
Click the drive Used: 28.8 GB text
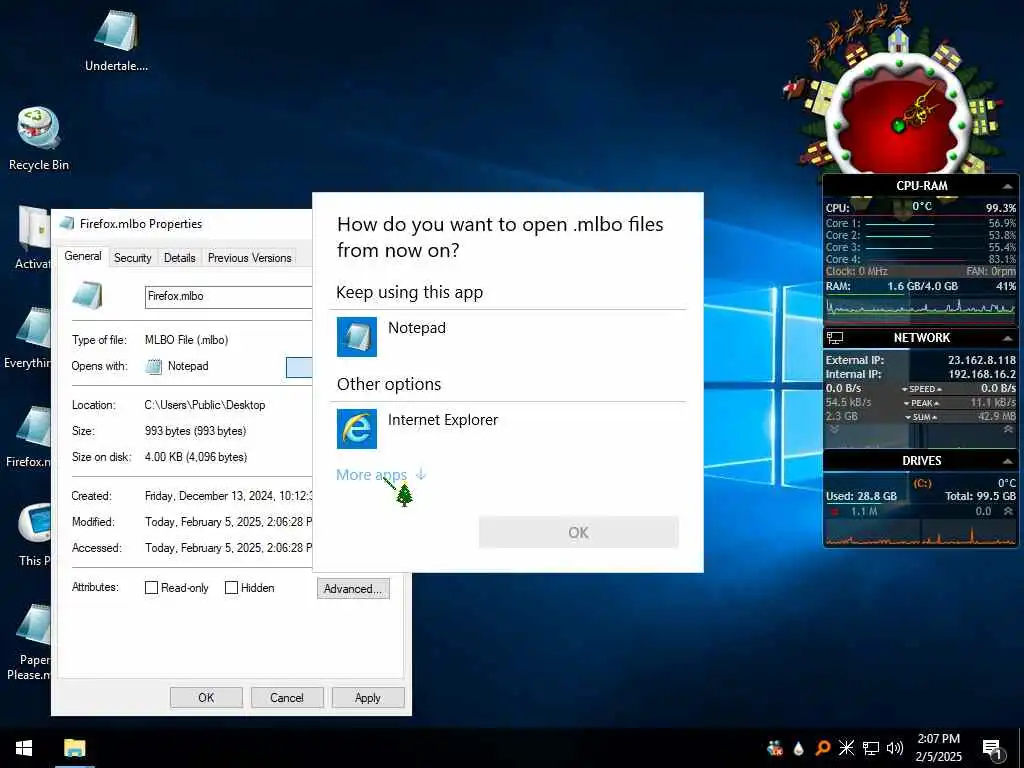click(x=861, y=496)
